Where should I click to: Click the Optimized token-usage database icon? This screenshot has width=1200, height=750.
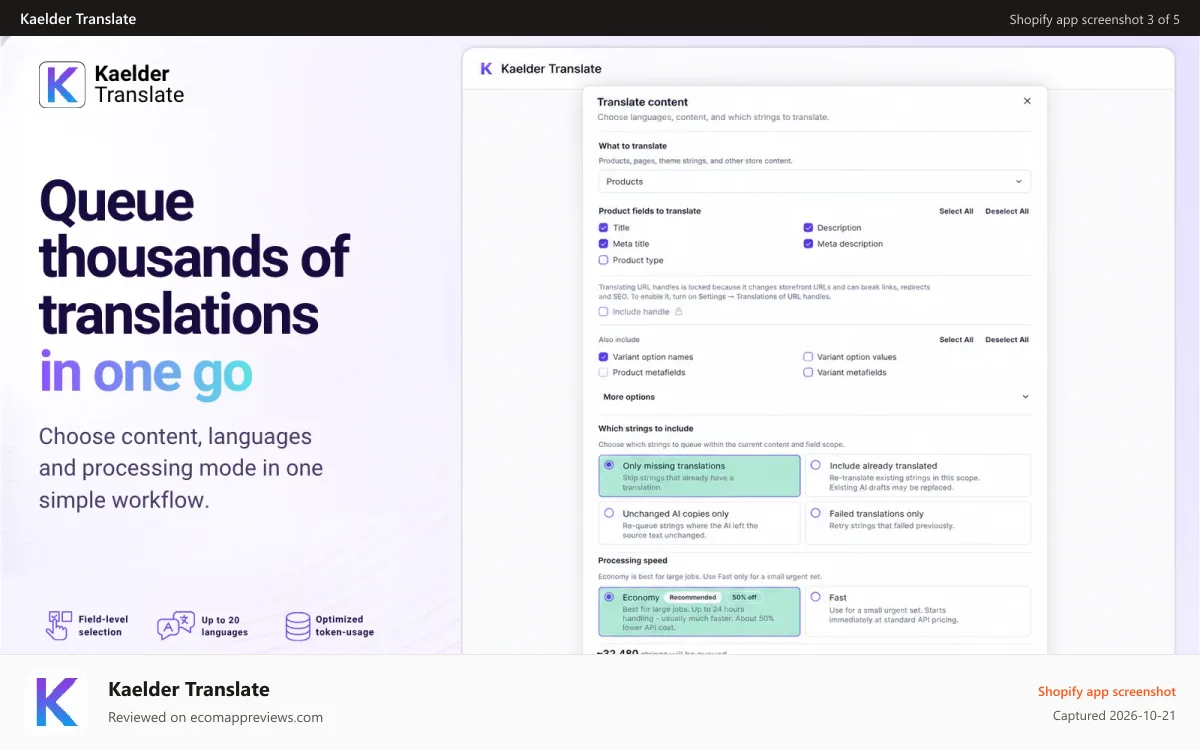(x=298, y=626)
